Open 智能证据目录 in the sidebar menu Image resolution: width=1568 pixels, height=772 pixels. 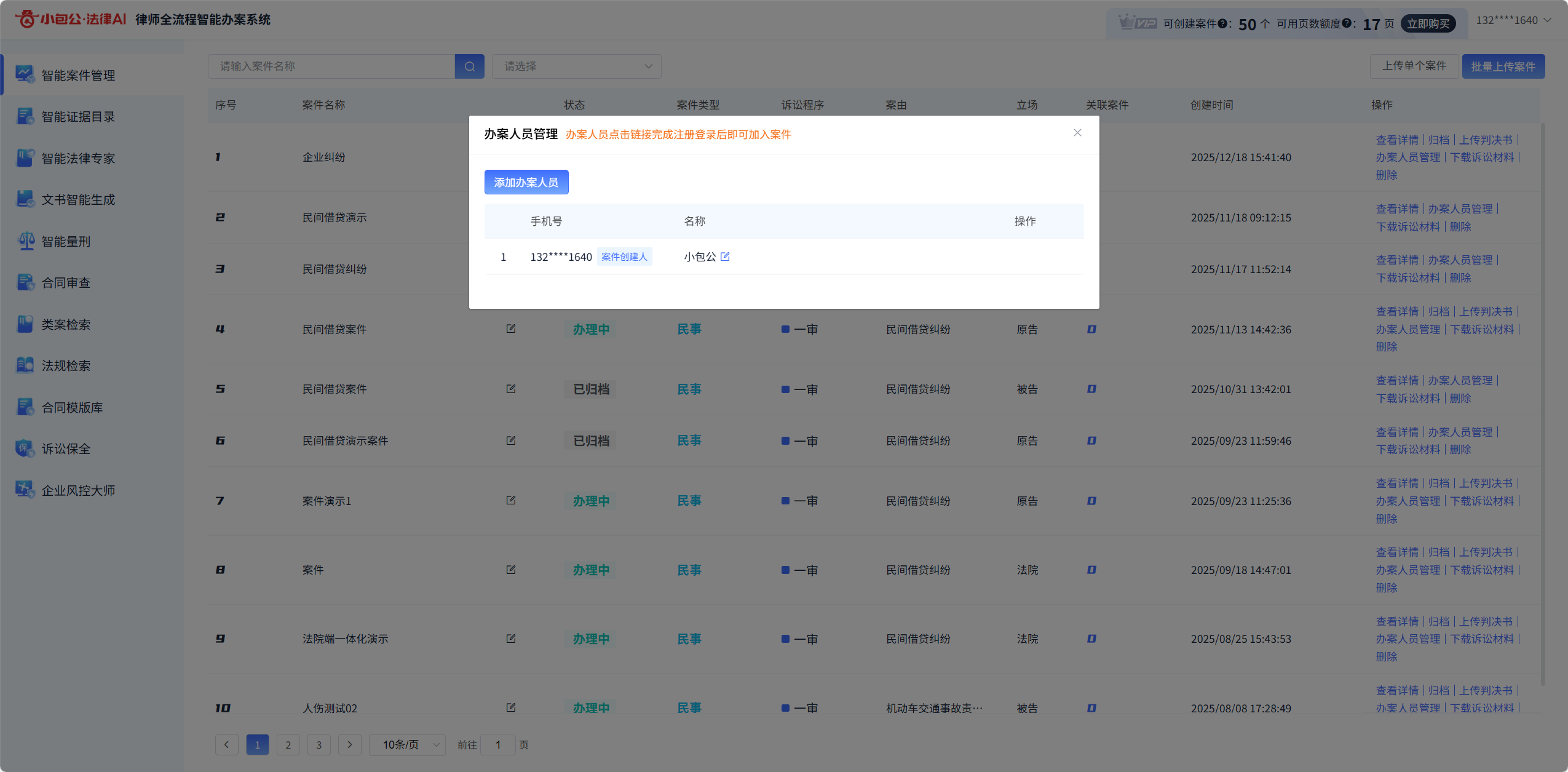[78, 117]
